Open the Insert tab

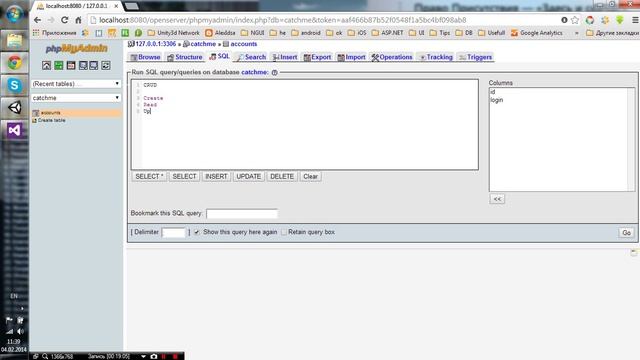(285, 57)
